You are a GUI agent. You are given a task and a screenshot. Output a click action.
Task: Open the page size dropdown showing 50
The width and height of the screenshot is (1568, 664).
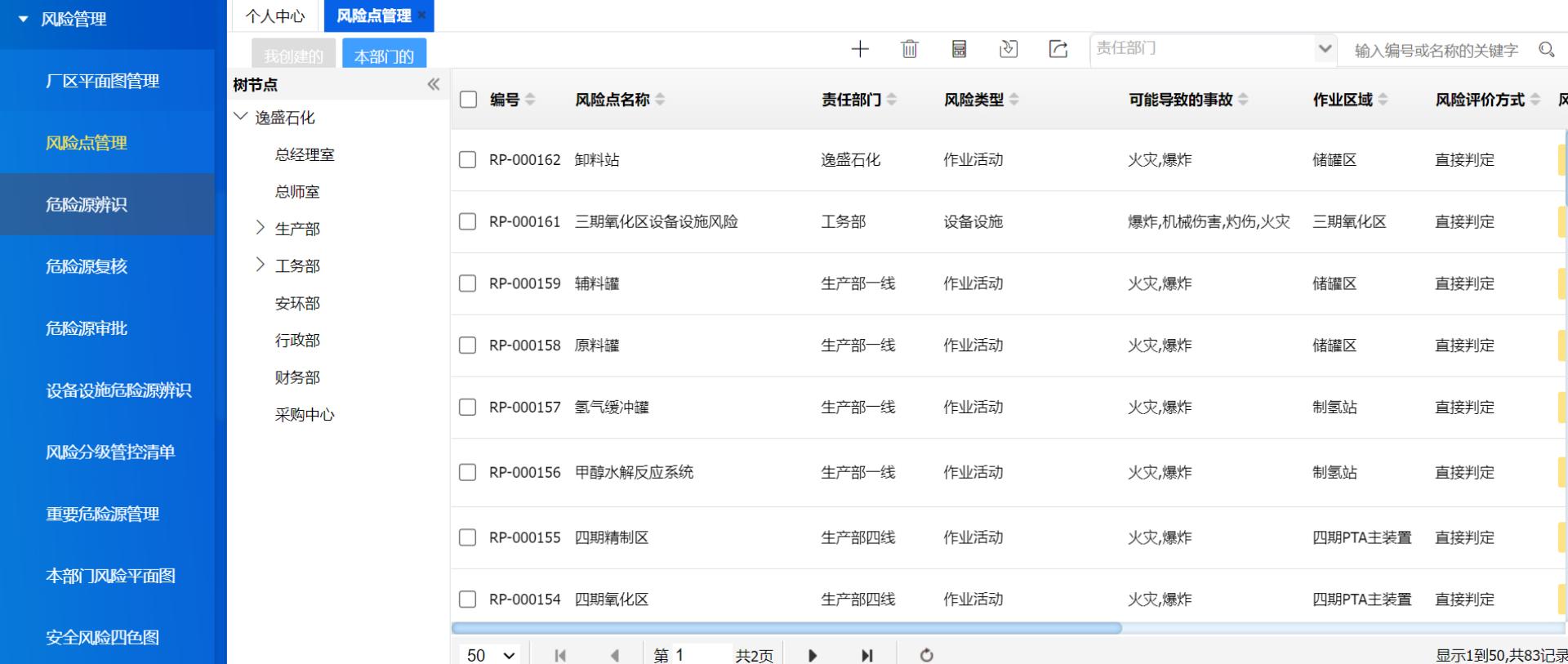(x=491, y=655)
